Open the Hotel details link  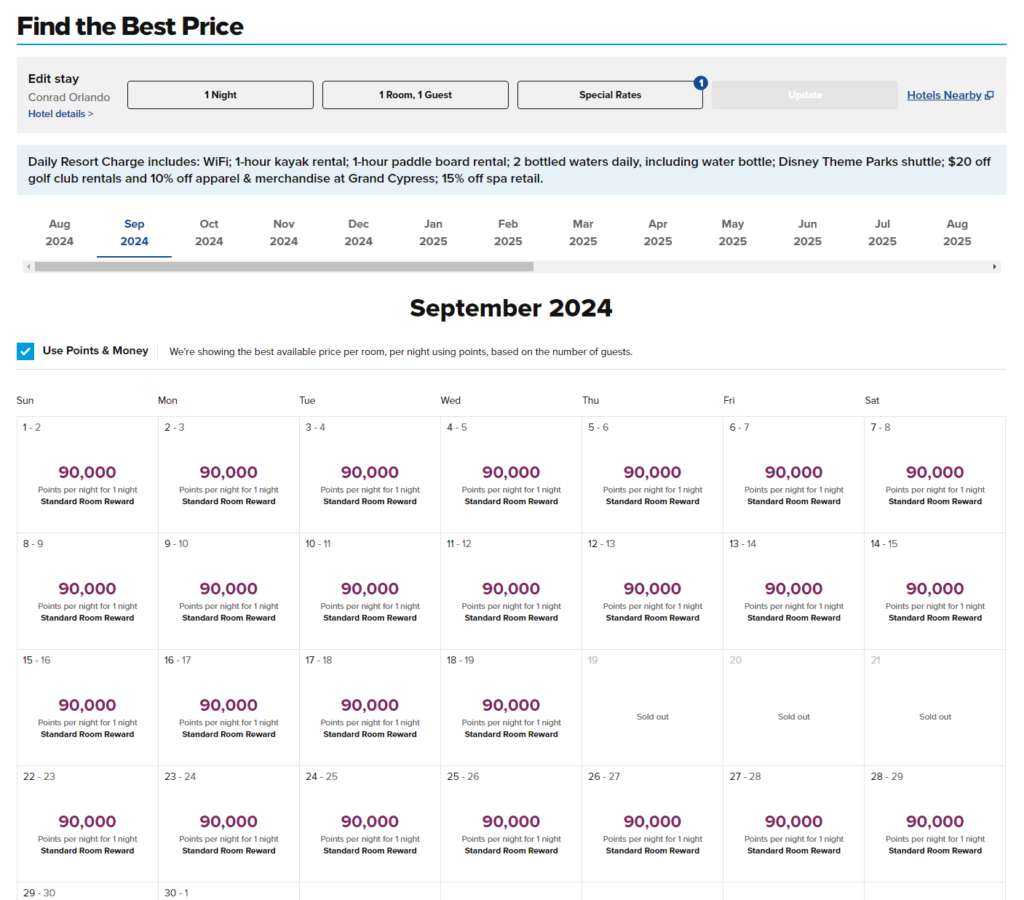60,114
